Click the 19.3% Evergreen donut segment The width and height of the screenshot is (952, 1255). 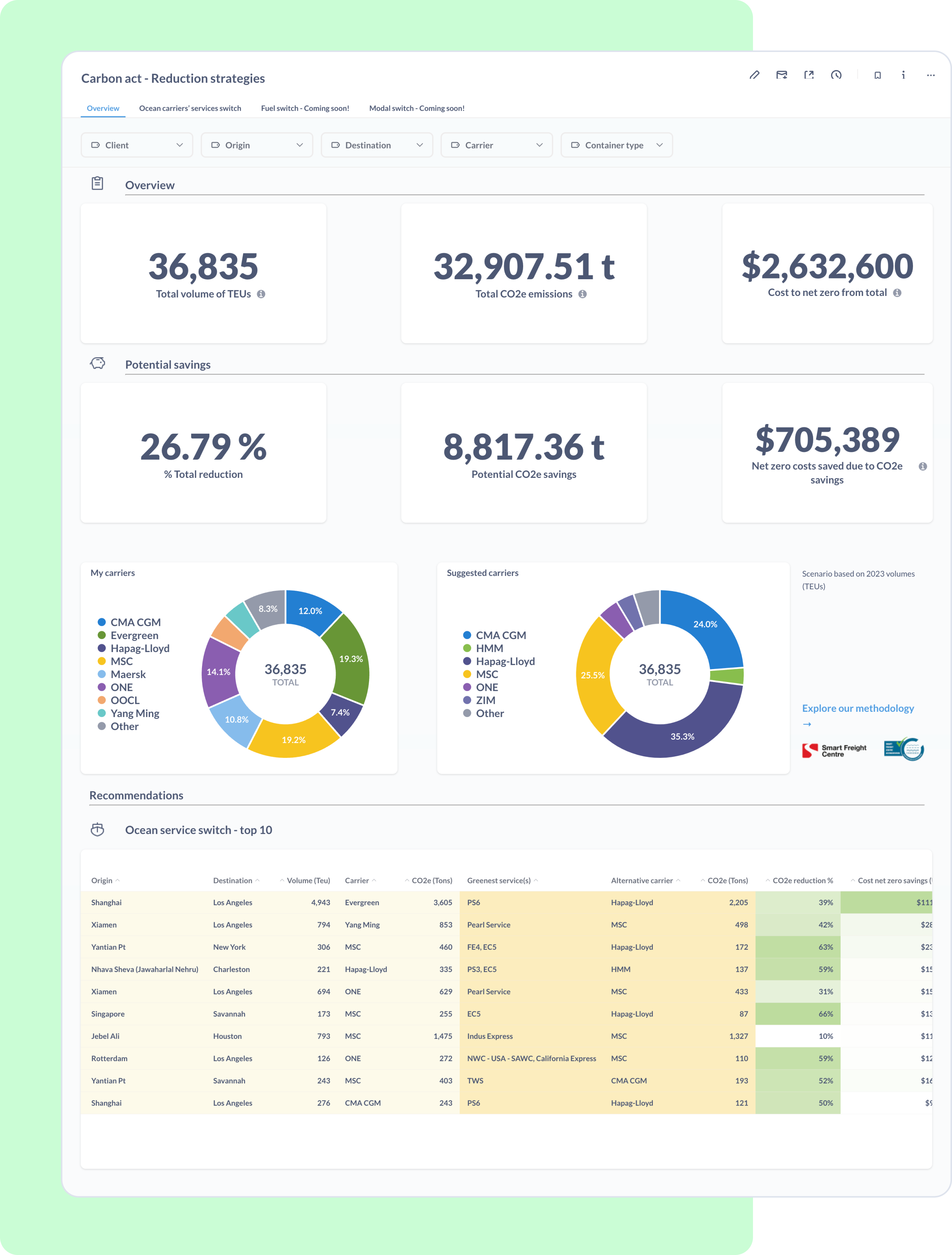pyautogui.click(x=351, y=659)
